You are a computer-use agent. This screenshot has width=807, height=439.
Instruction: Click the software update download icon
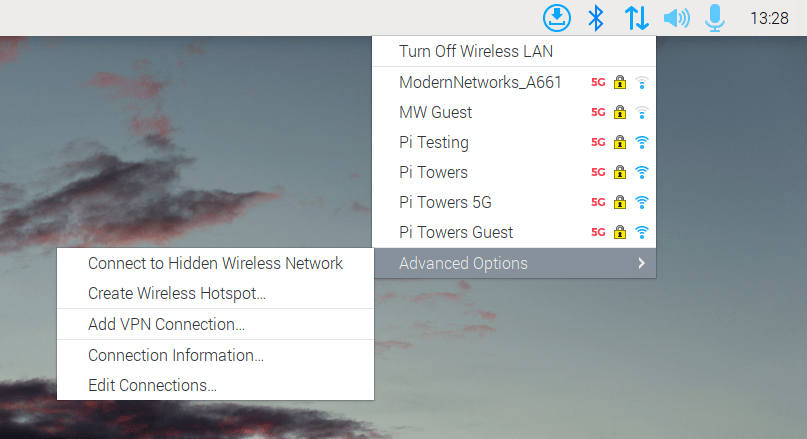557,17
